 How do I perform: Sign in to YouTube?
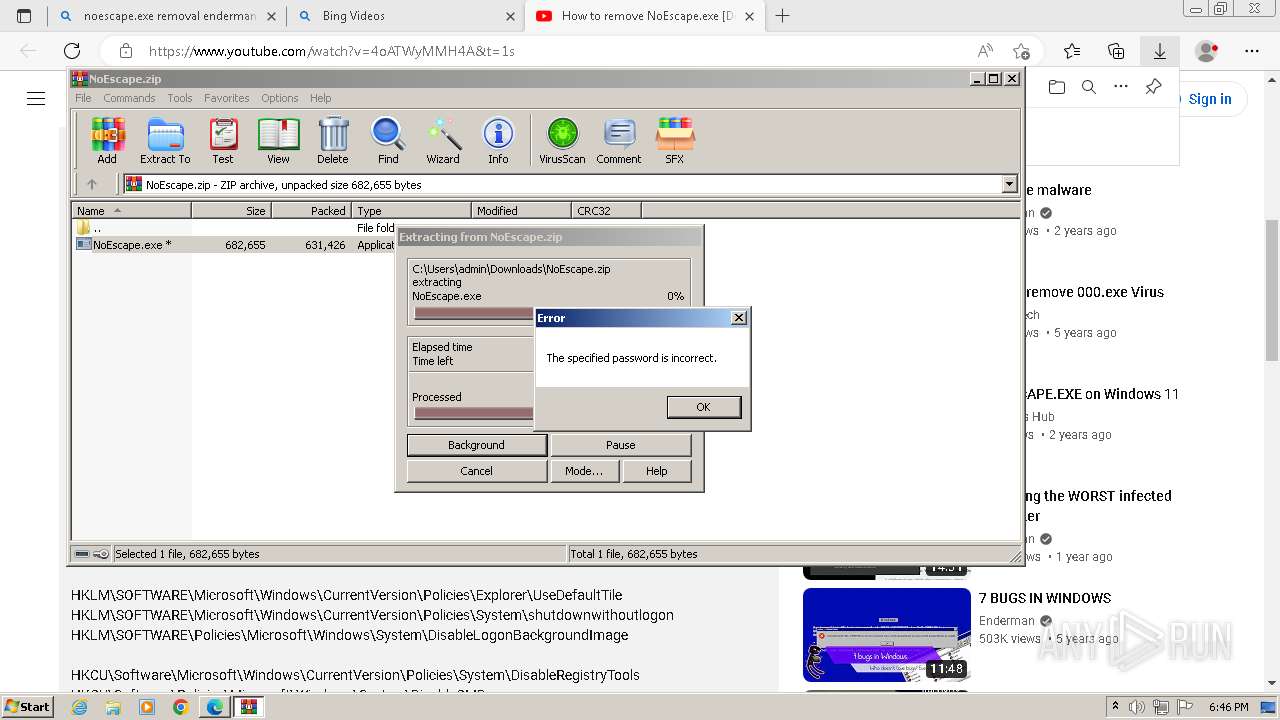pos(1208,99)
